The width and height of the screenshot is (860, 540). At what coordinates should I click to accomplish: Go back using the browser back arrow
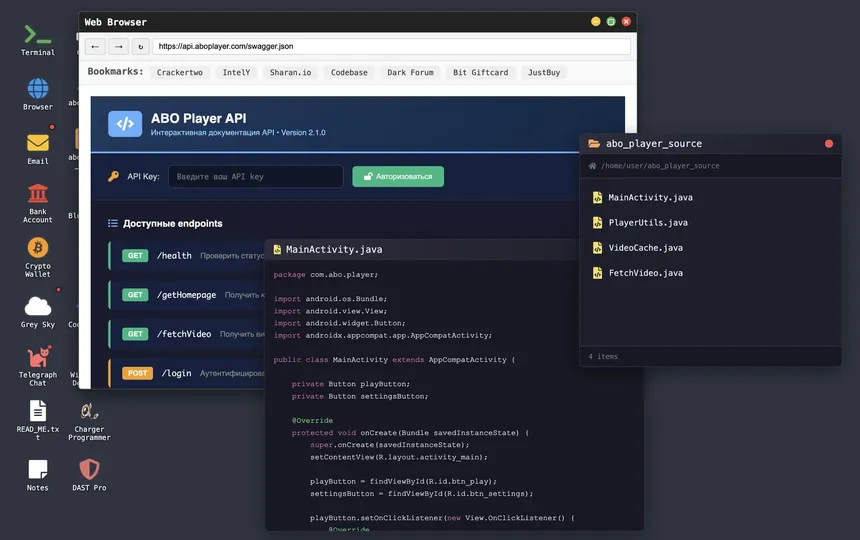(95, 47)
